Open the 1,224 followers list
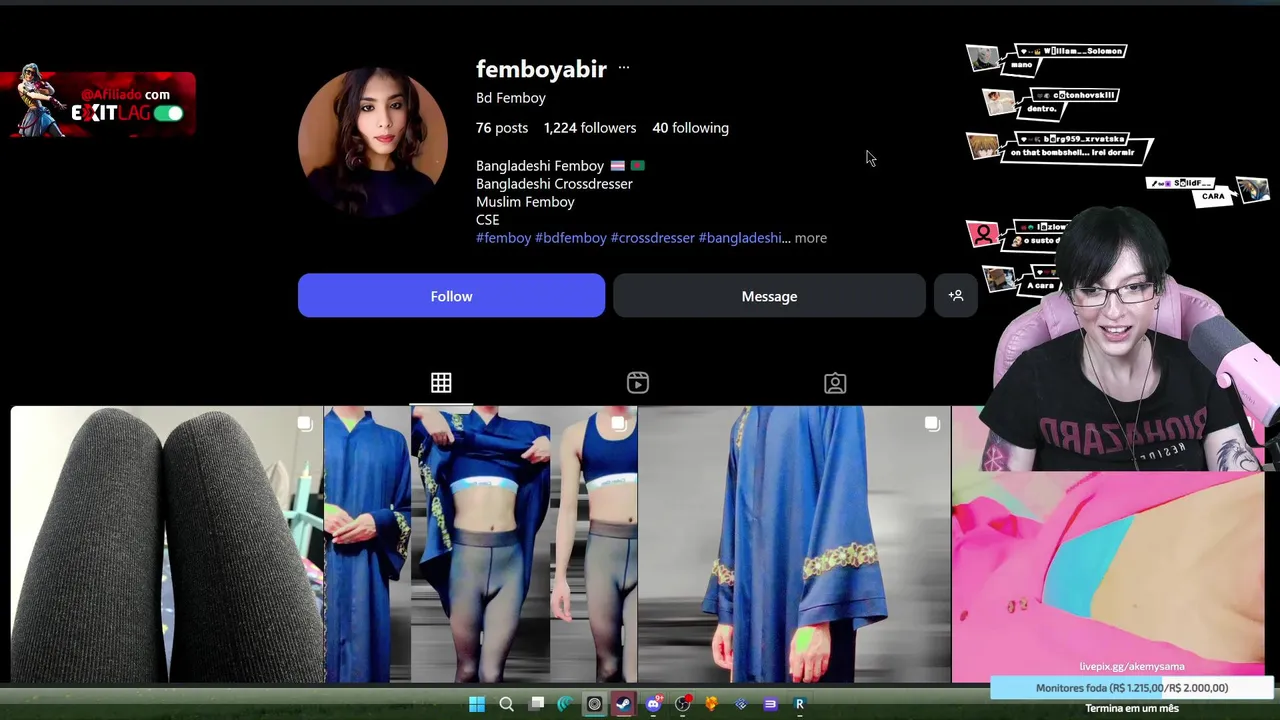 [x=590, y=128]
